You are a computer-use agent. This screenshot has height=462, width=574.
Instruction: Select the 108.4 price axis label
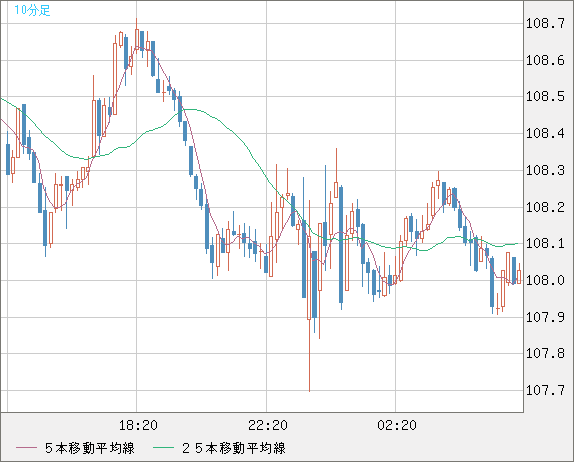[x=545, y=133]
